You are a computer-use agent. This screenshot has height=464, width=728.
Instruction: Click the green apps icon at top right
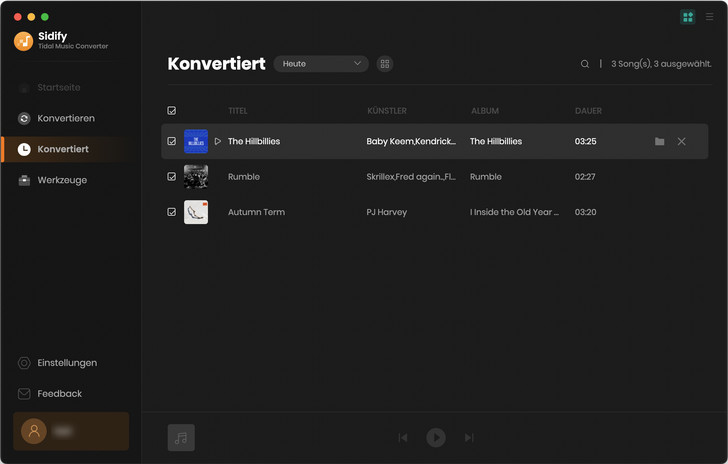click(x=688, y=17)
